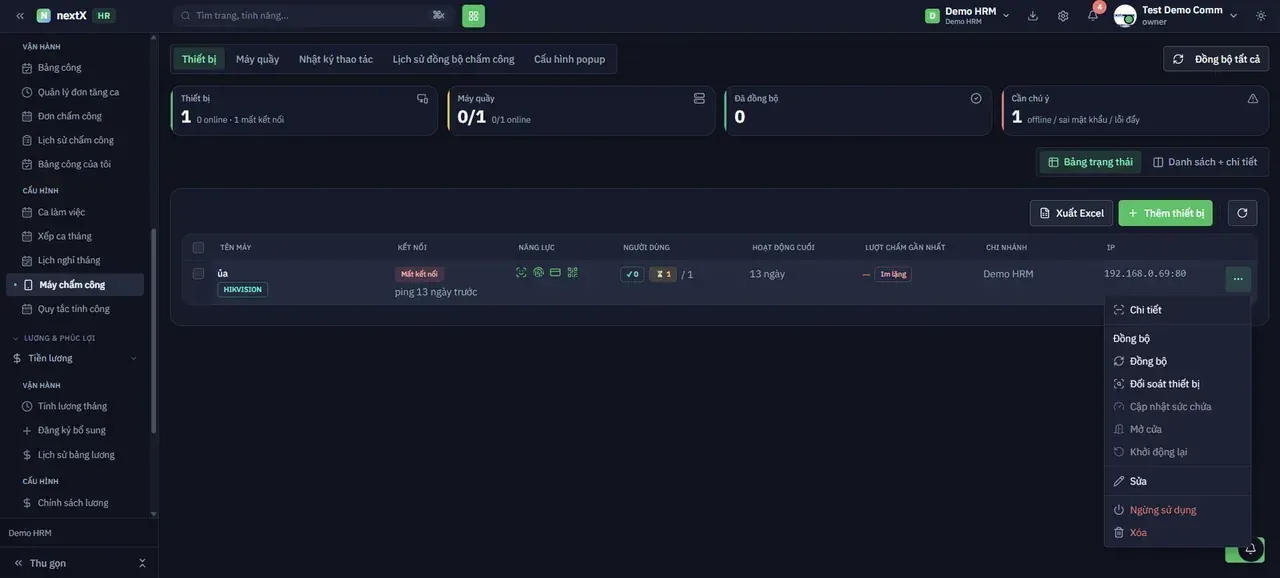
Task: Click the sidebar vertical scrollbar
Action: click(x=153, y=330)
